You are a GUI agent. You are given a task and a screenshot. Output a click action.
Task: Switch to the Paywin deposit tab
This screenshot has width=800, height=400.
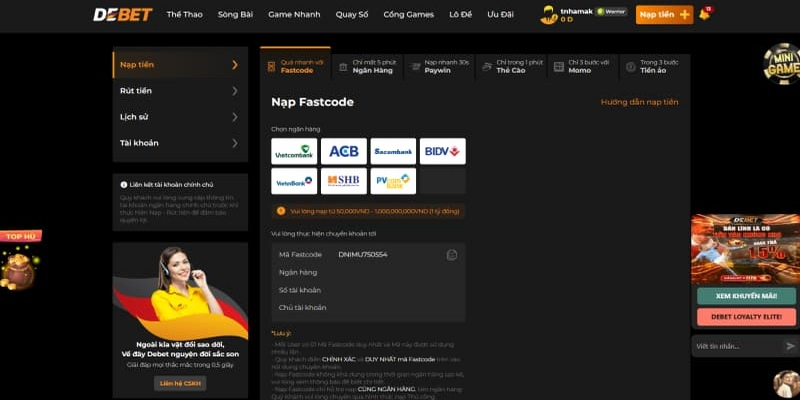pyautogui.click(x=439, y=66)
